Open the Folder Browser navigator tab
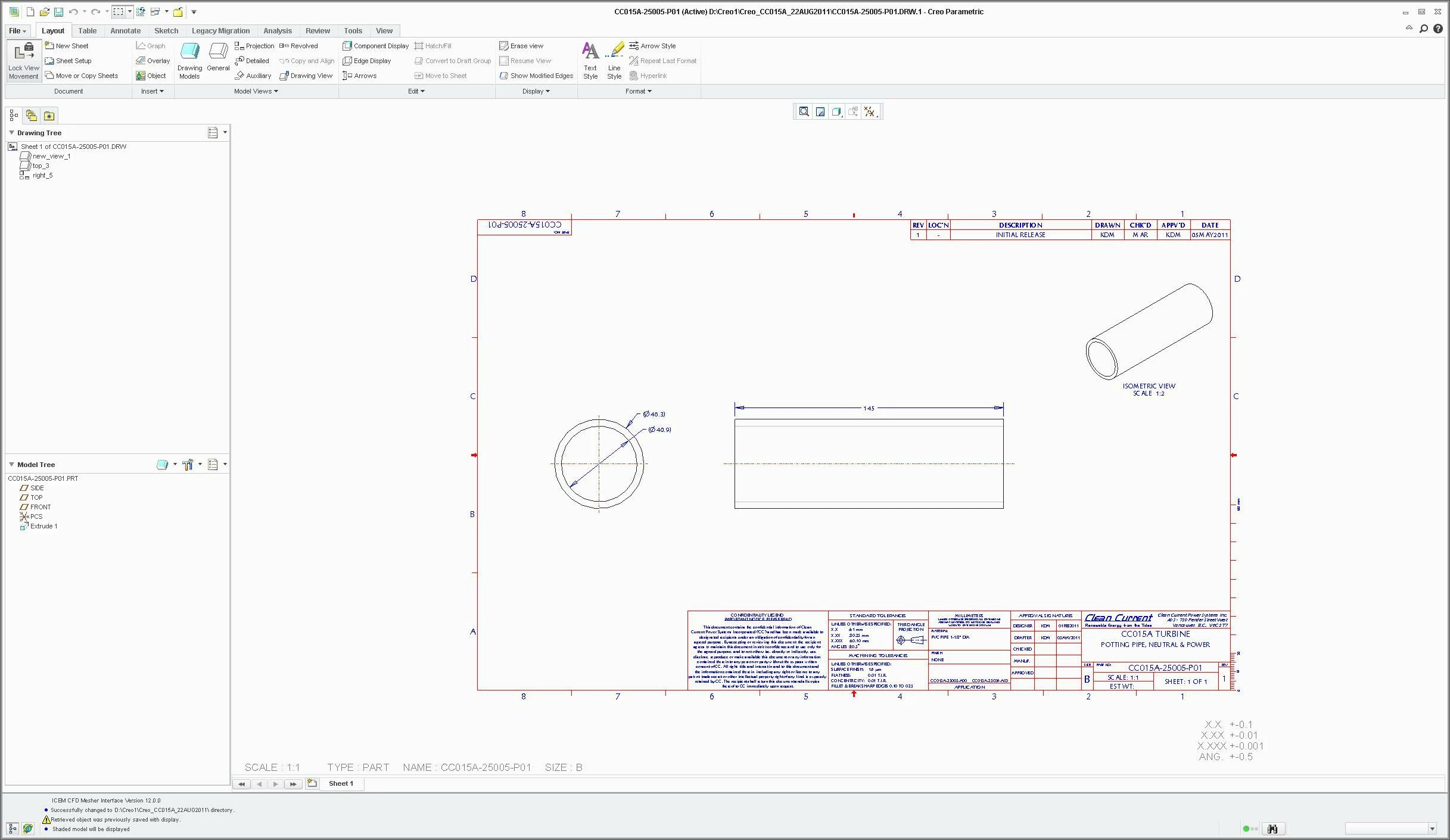The image size is (1450, 840). tap(31, 116)
